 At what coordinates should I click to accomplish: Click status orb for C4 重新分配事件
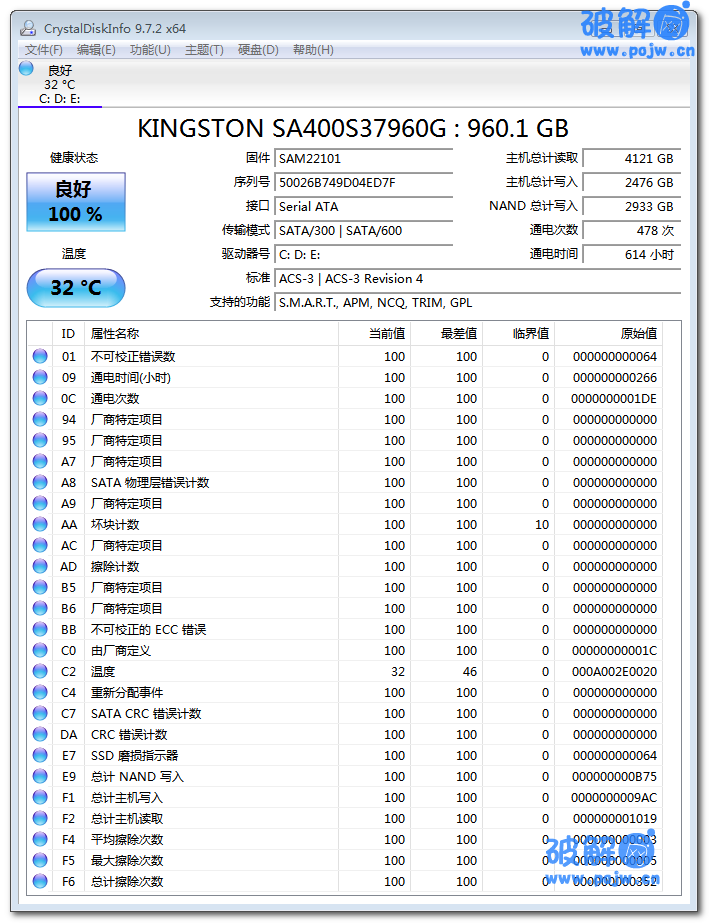40,692
